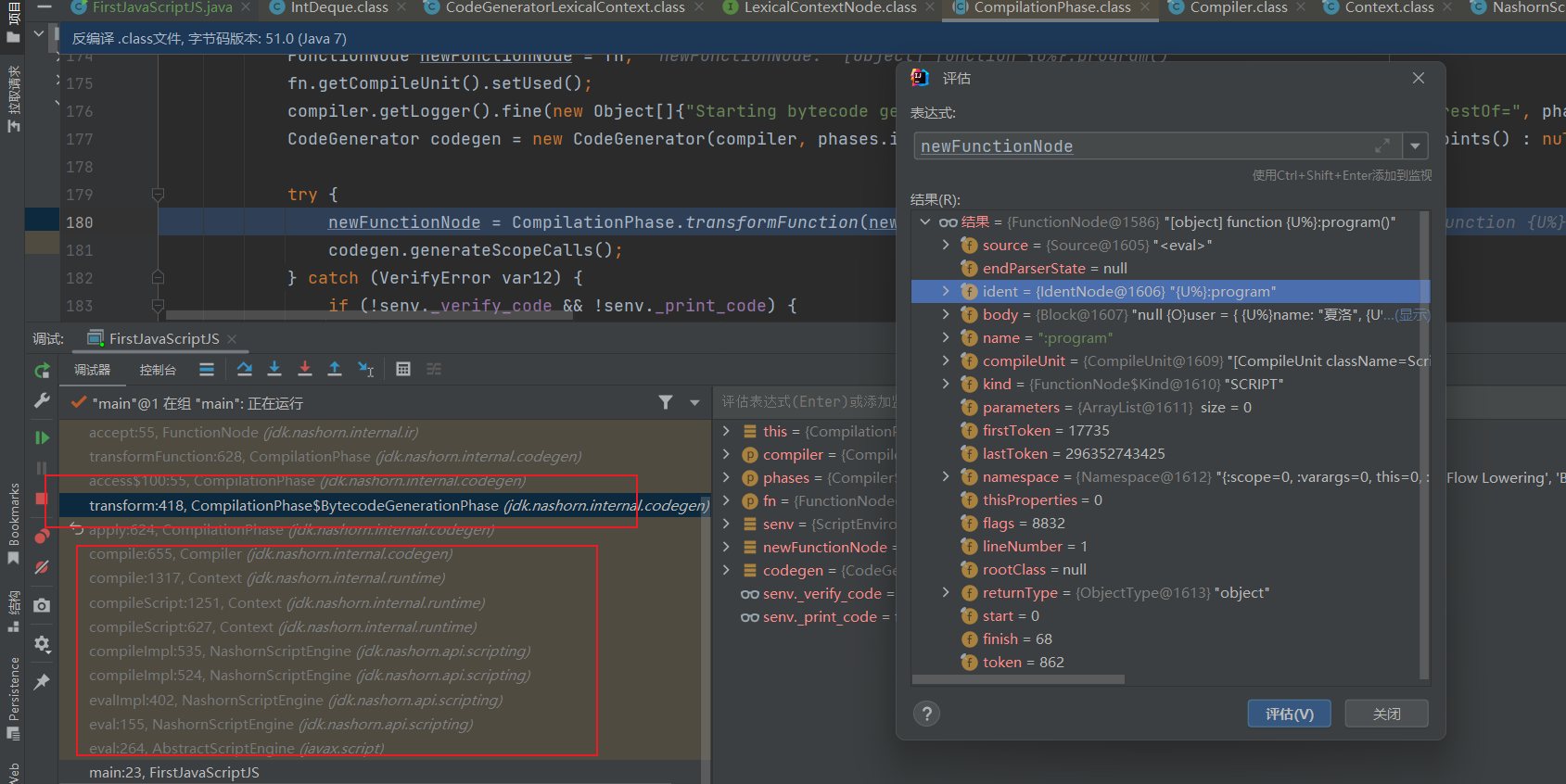Image resolution: width=1566 pixels, height=784 pixels.
Task: Switch to the 调试器 tab
Action: [x=93, y=370]
